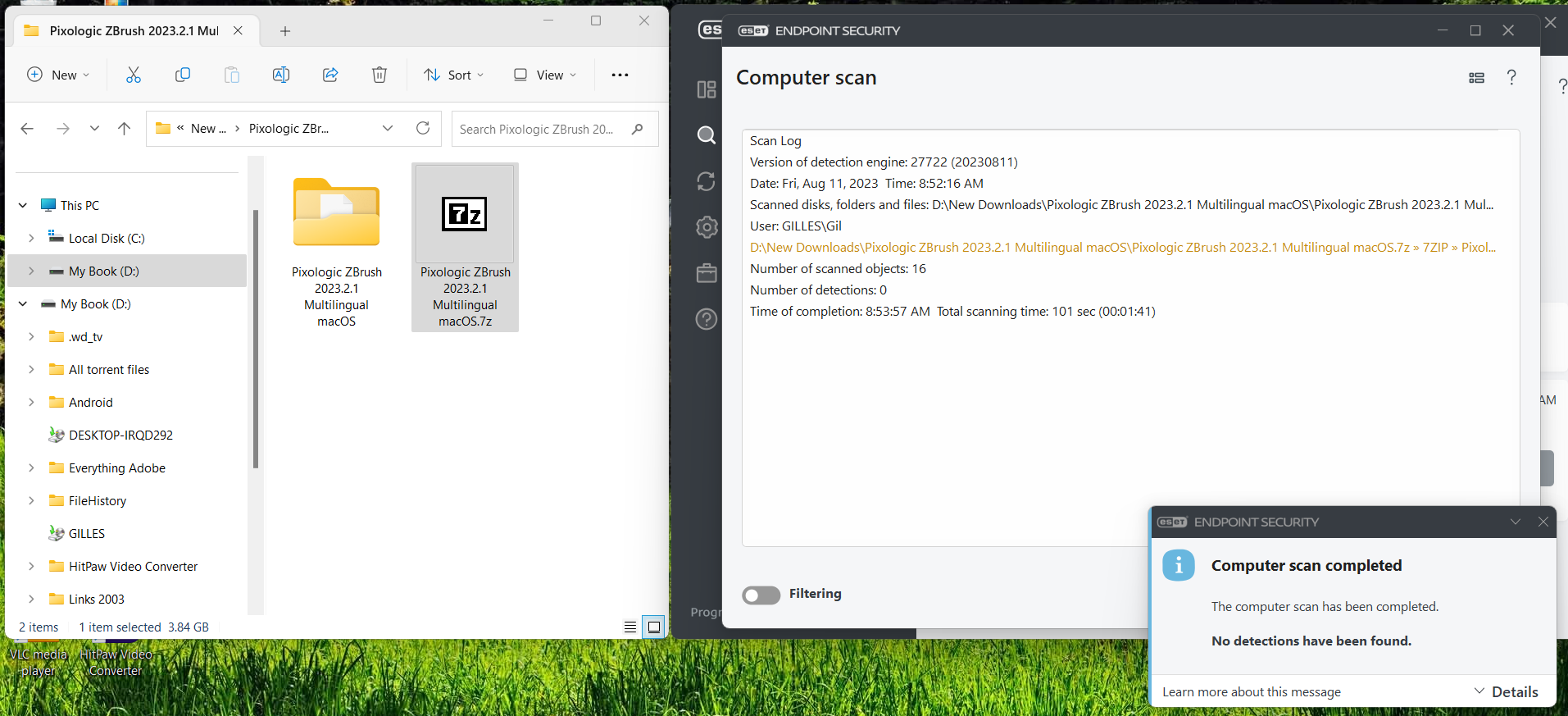Expand address bar history dropdown

coord(388,128)
